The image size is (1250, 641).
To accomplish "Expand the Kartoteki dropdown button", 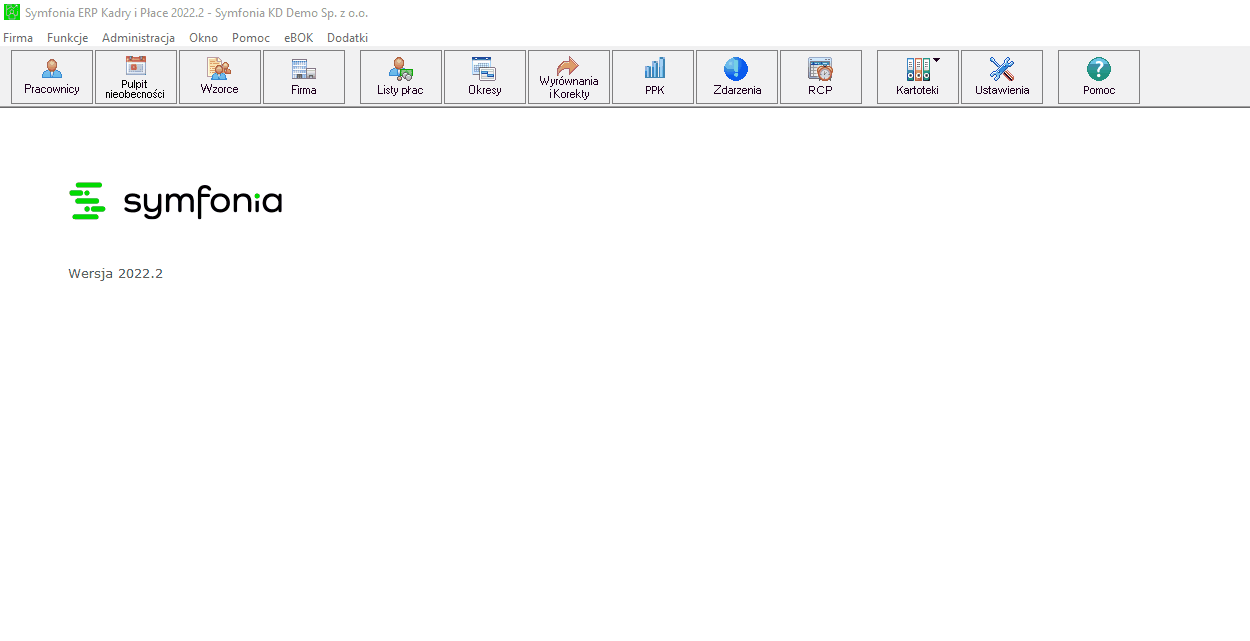I will click(918, 77).
